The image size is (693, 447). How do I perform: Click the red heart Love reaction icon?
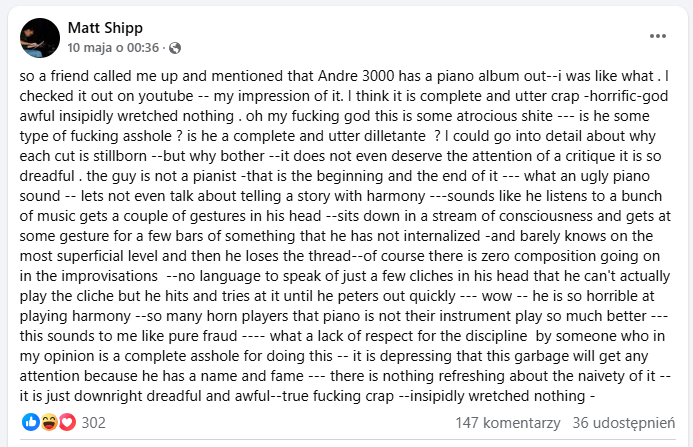click(67, 422)
